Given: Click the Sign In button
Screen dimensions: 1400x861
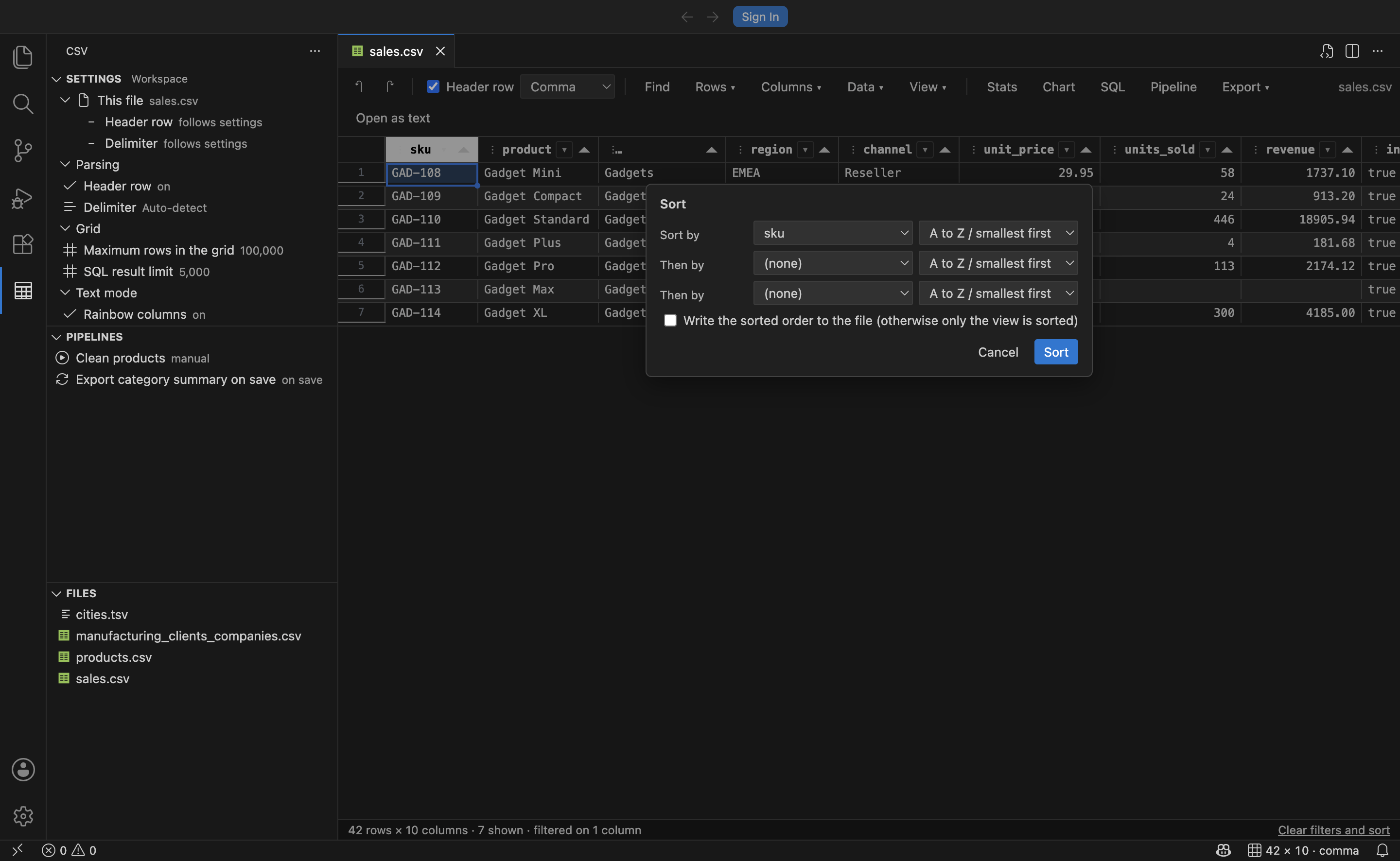Looking at the screenshot, I should (760, 17).
